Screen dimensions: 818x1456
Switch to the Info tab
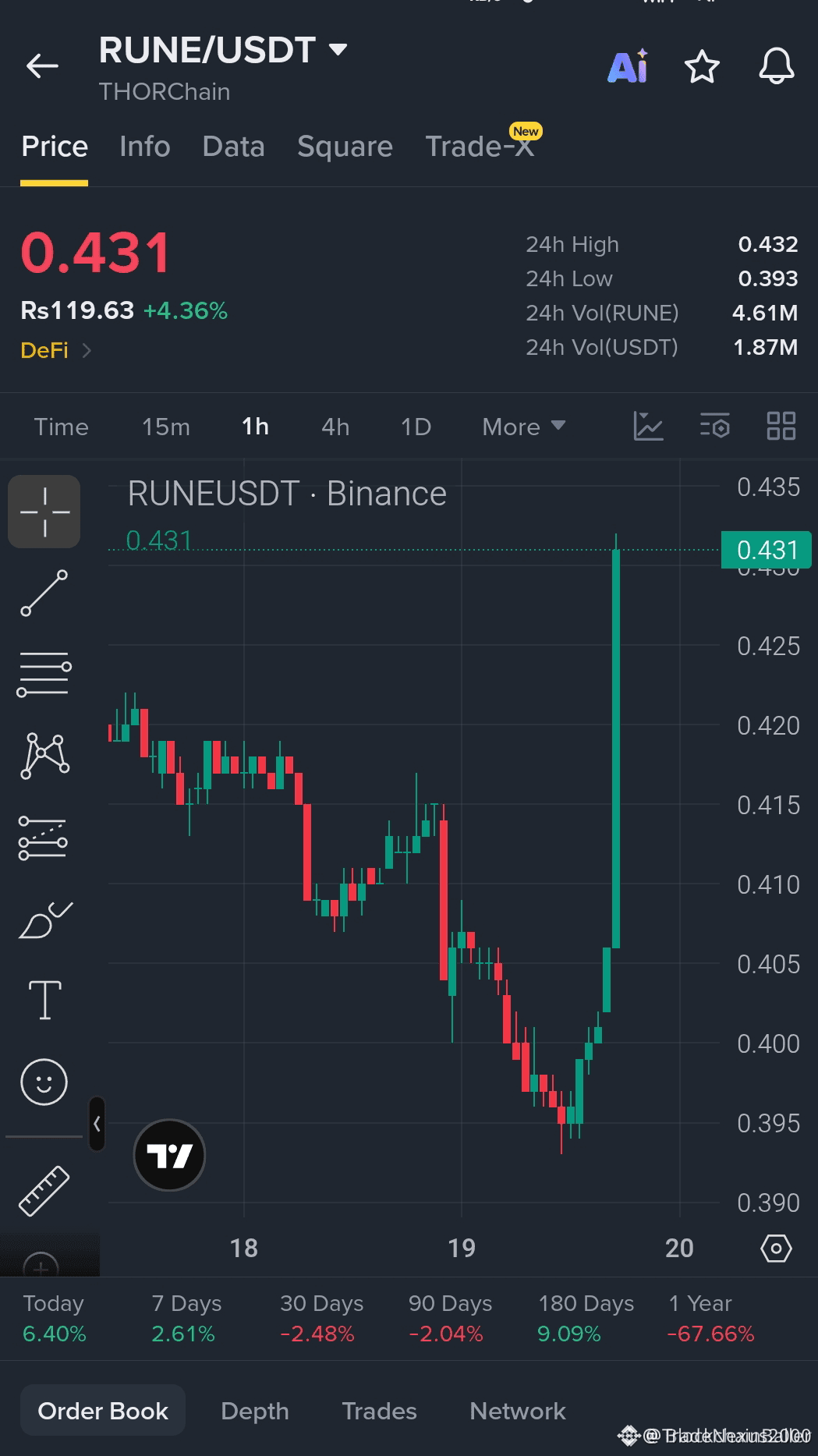click(x=145, y=147)
